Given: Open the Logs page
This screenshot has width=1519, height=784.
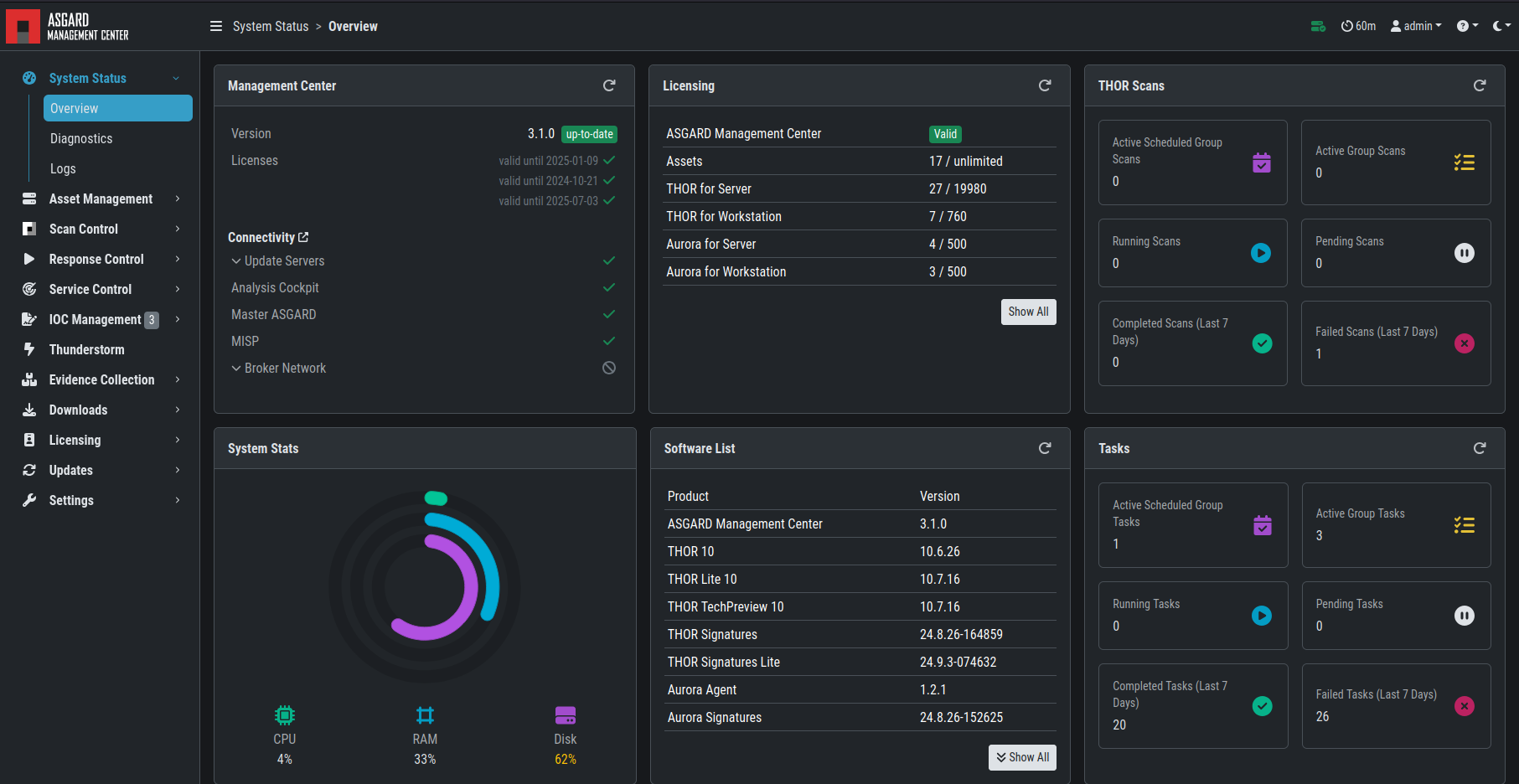Looking at the screenshot, I should [63, 168].
